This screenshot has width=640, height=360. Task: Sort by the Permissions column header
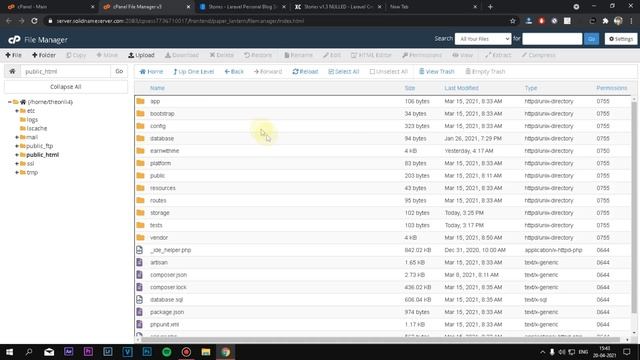[611, 88]
